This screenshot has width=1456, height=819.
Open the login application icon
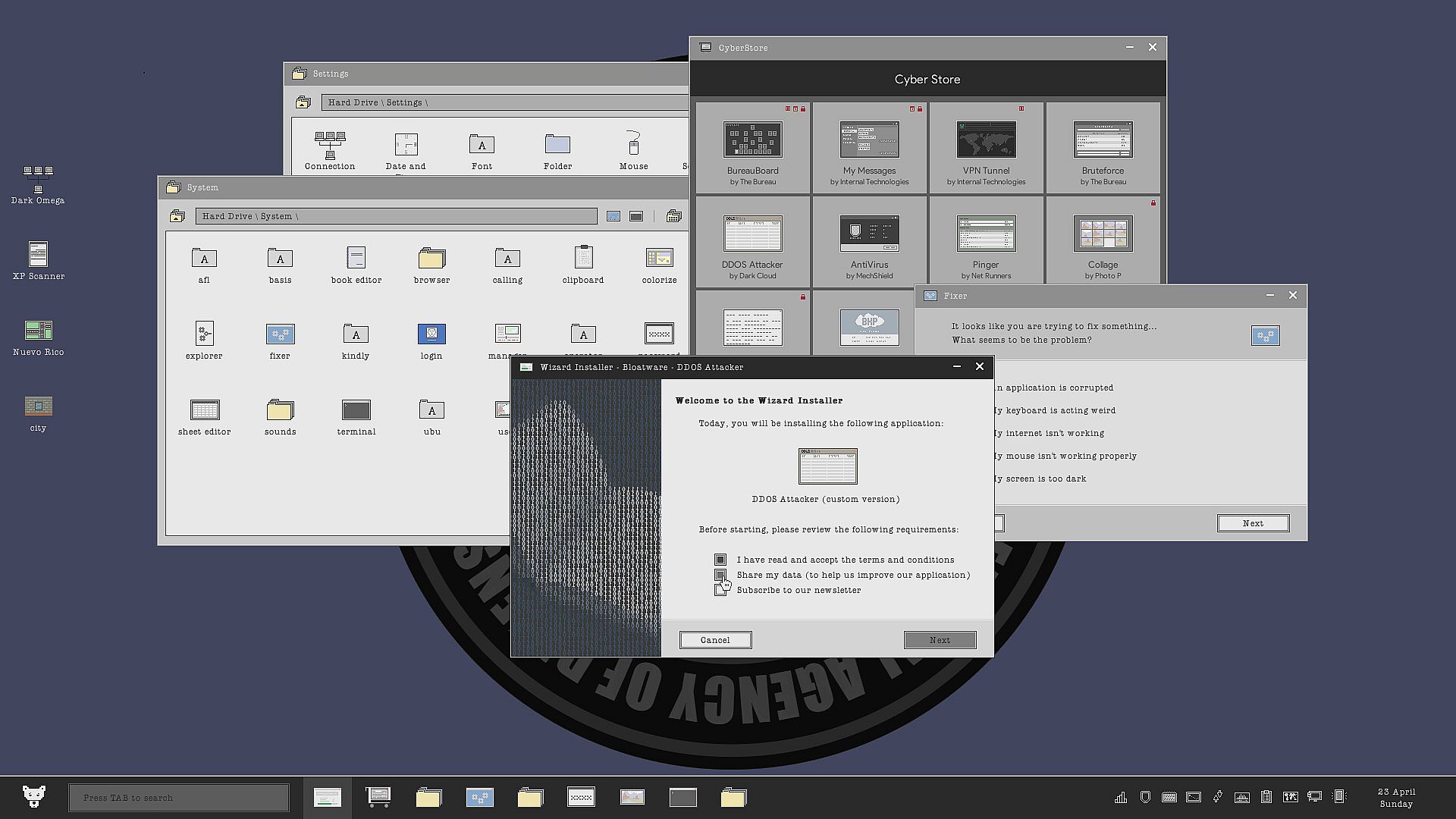coord(431,334)
